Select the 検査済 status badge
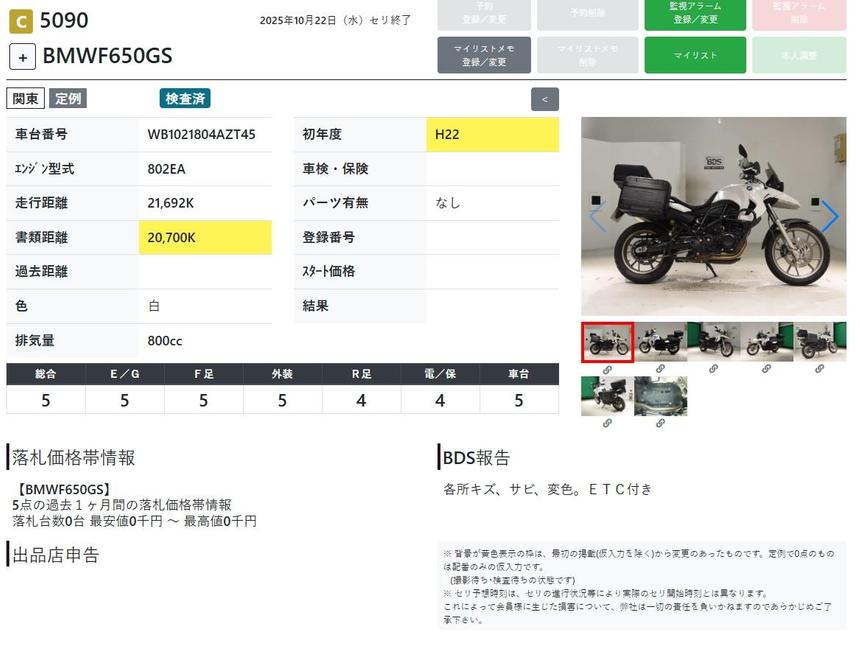The height and width of the screenshot is (665, 860). point(185,98)
